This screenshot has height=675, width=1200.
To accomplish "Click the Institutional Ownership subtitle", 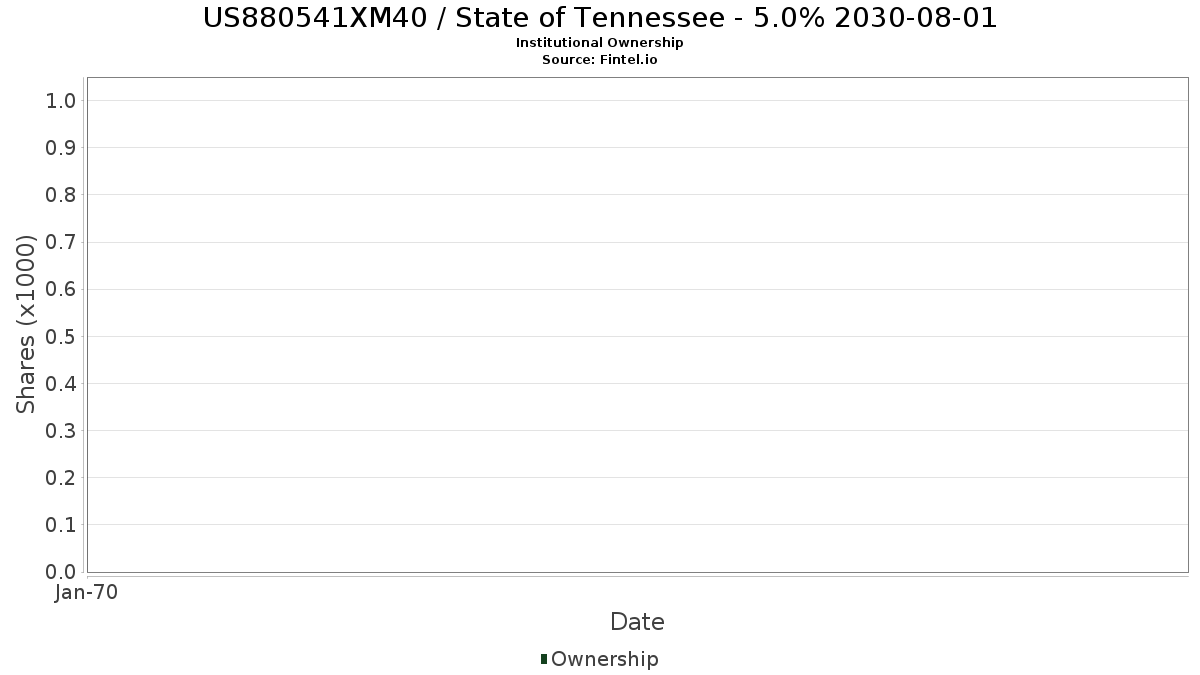I will pyautogui.click(x=600, y=43).
